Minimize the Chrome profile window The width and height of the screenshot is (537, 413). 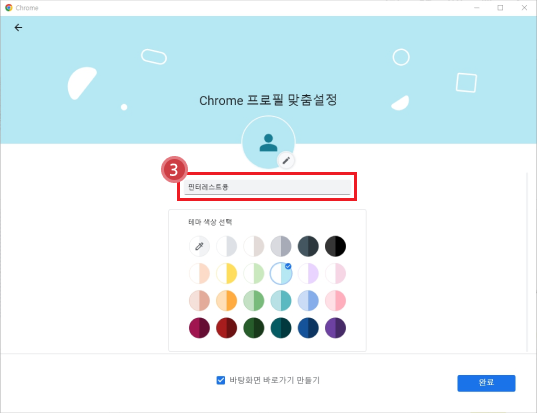[x=476, y=8]
